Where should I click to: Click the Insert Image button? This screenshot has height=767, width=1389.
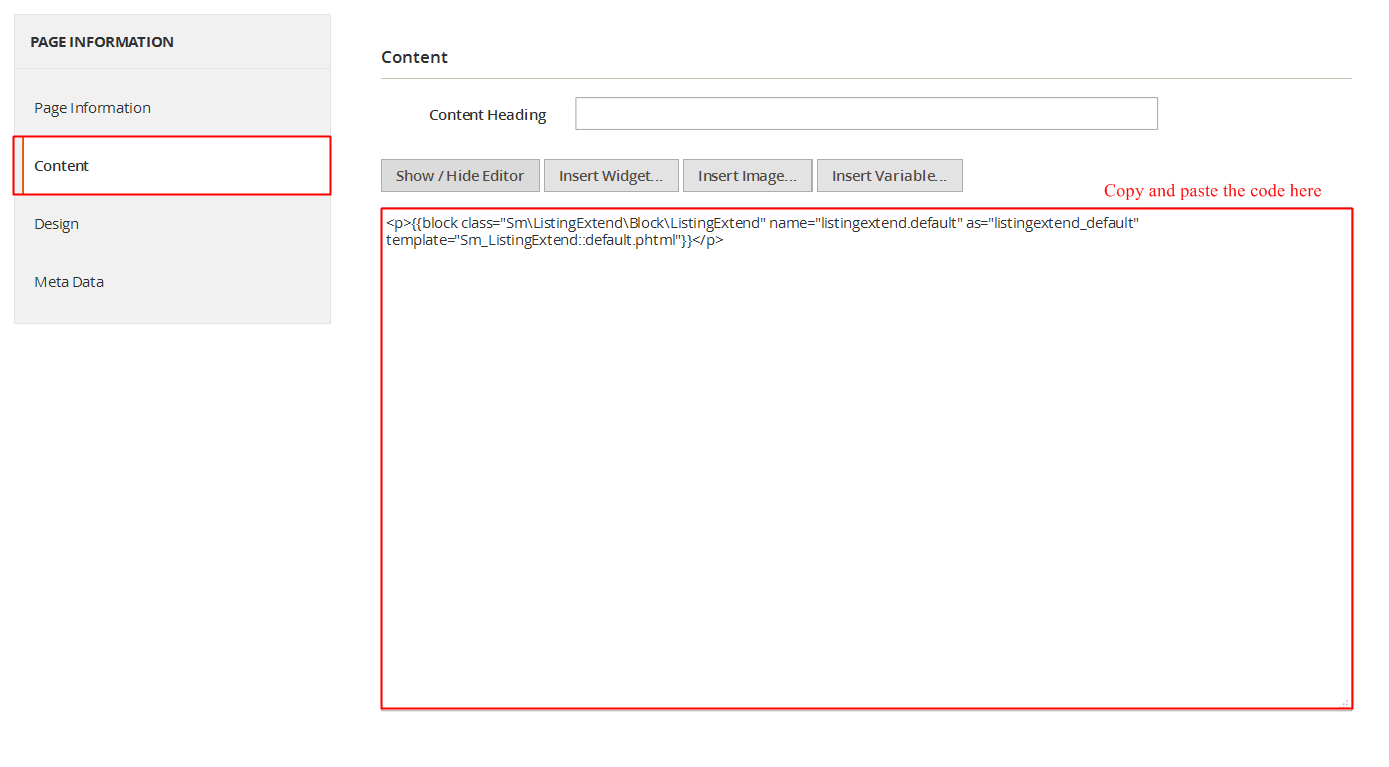click(747, 176)
